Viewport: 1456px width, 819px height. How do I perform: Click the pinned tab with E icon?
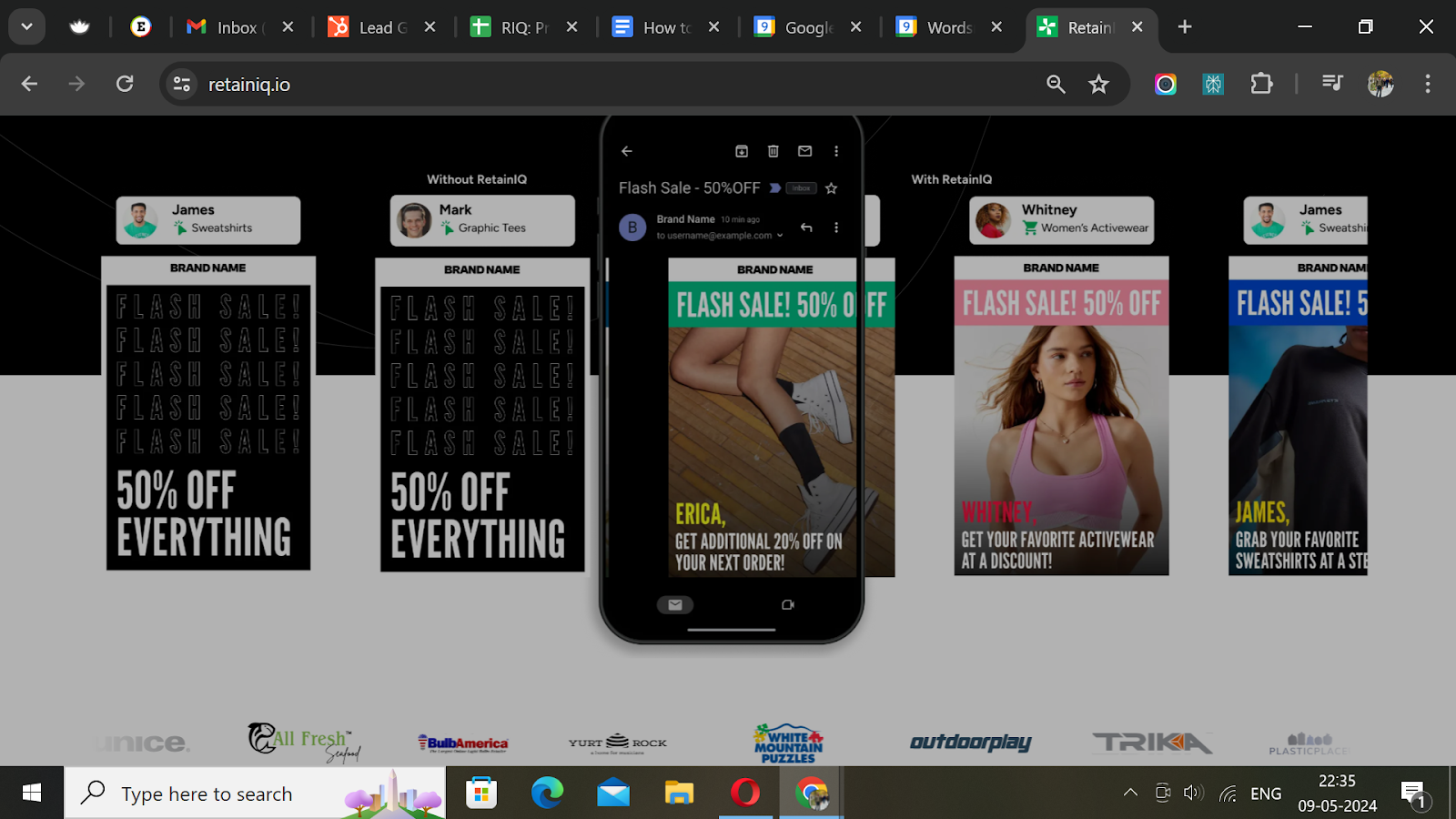[x=140, y=27]
